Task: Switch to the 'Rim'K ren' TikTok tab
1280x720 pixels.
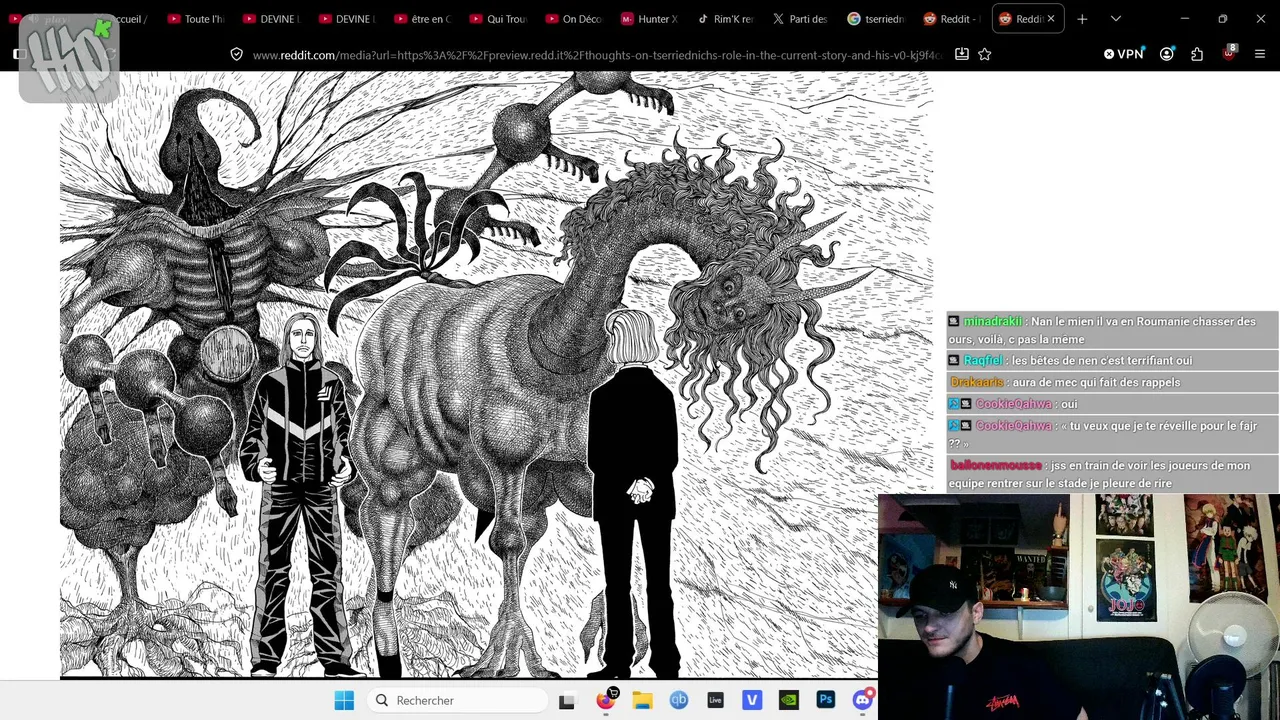Action: [725, 19]
